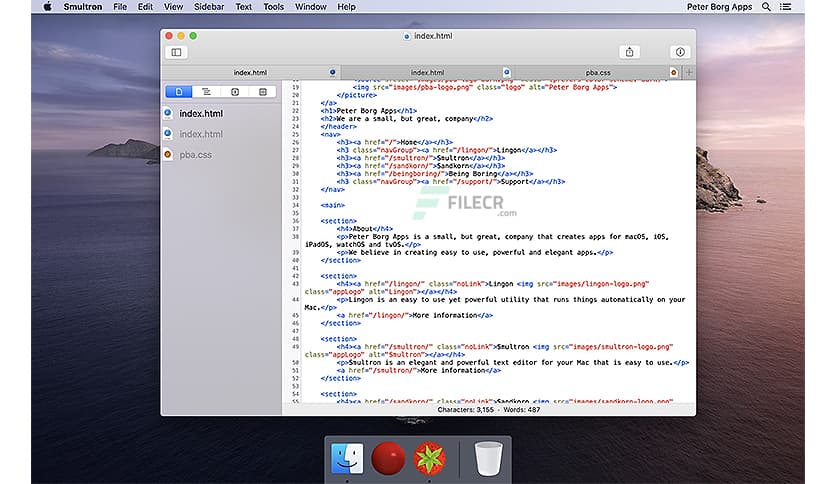Select the documents view in sidebar segmented control

tap(178, 91)
